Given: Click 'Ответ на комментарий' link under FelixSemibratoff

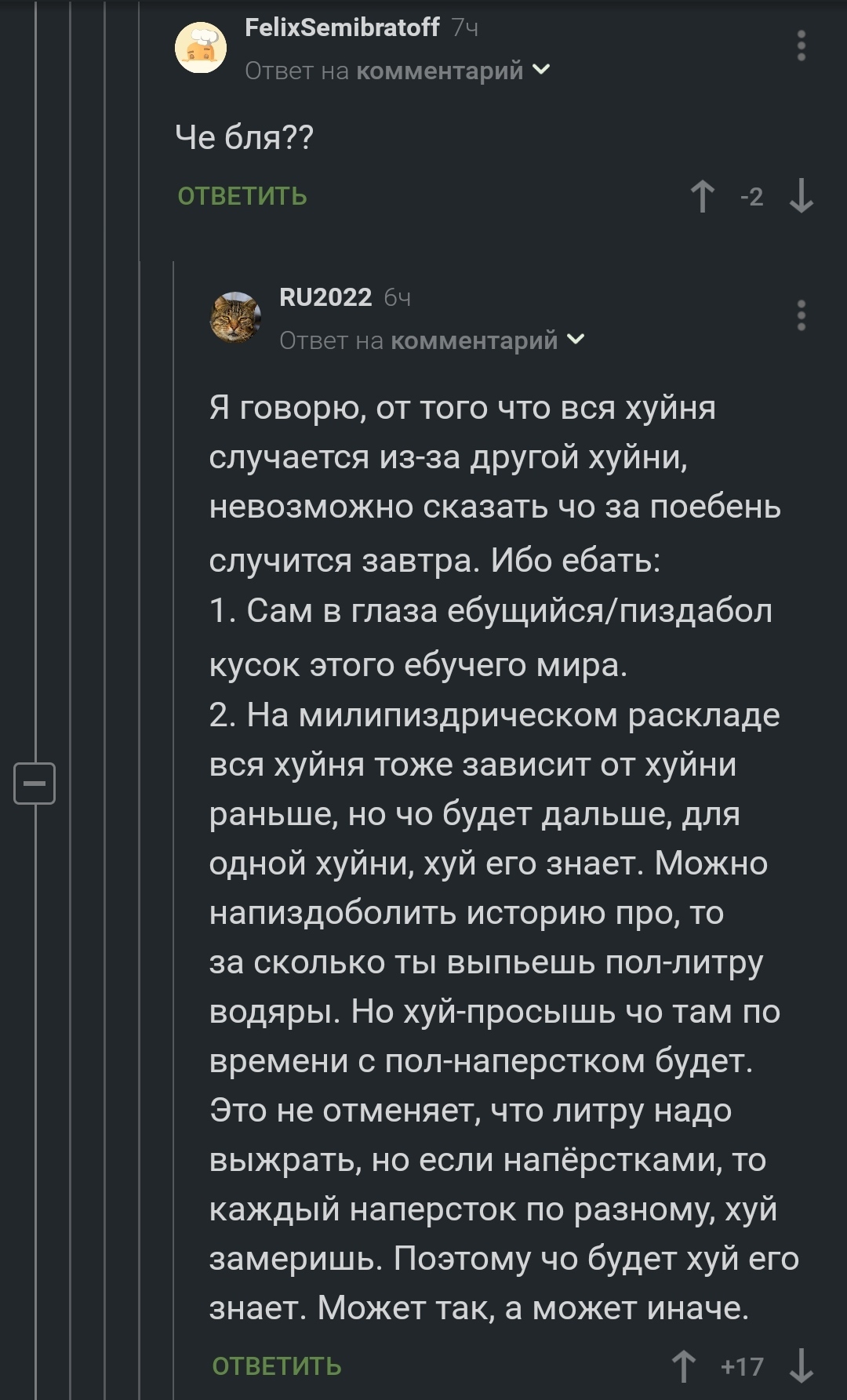Looking at the screenshot, I should (x=384, y=71).
